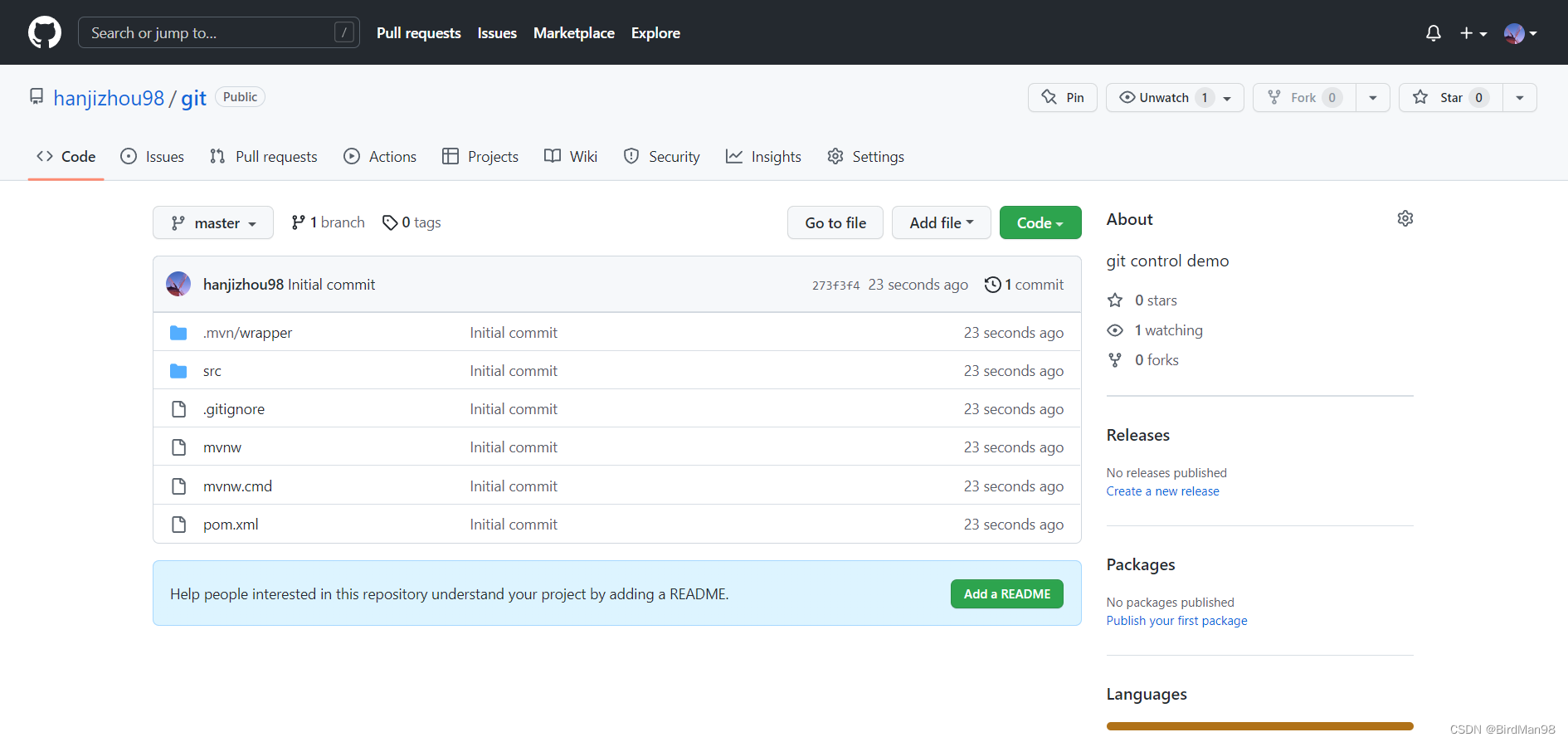Toggle Unwatch for the repository
This screenshot has height=742, width=1568.
(1175, 97)
